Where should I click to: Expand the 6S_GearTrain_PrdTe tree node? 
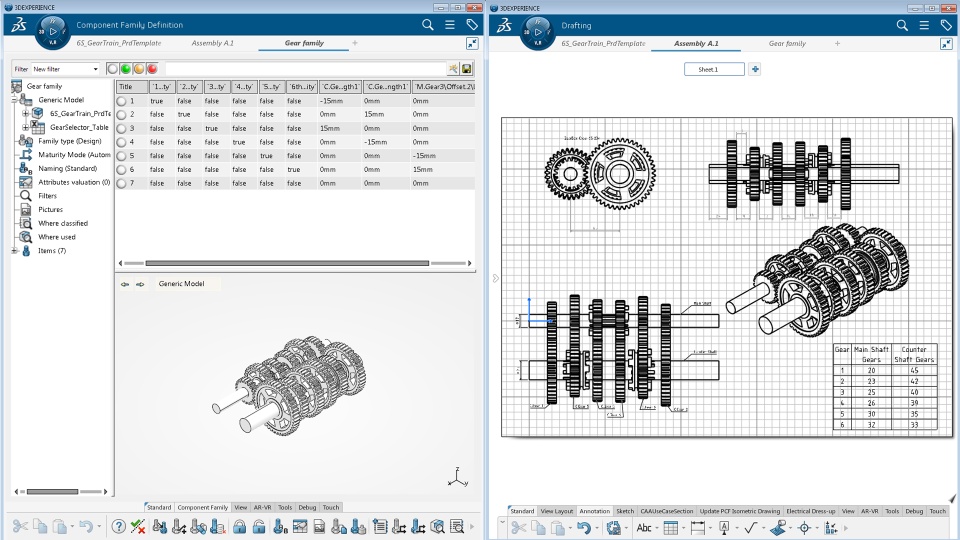pyautogui.click(x=26, y=114)
